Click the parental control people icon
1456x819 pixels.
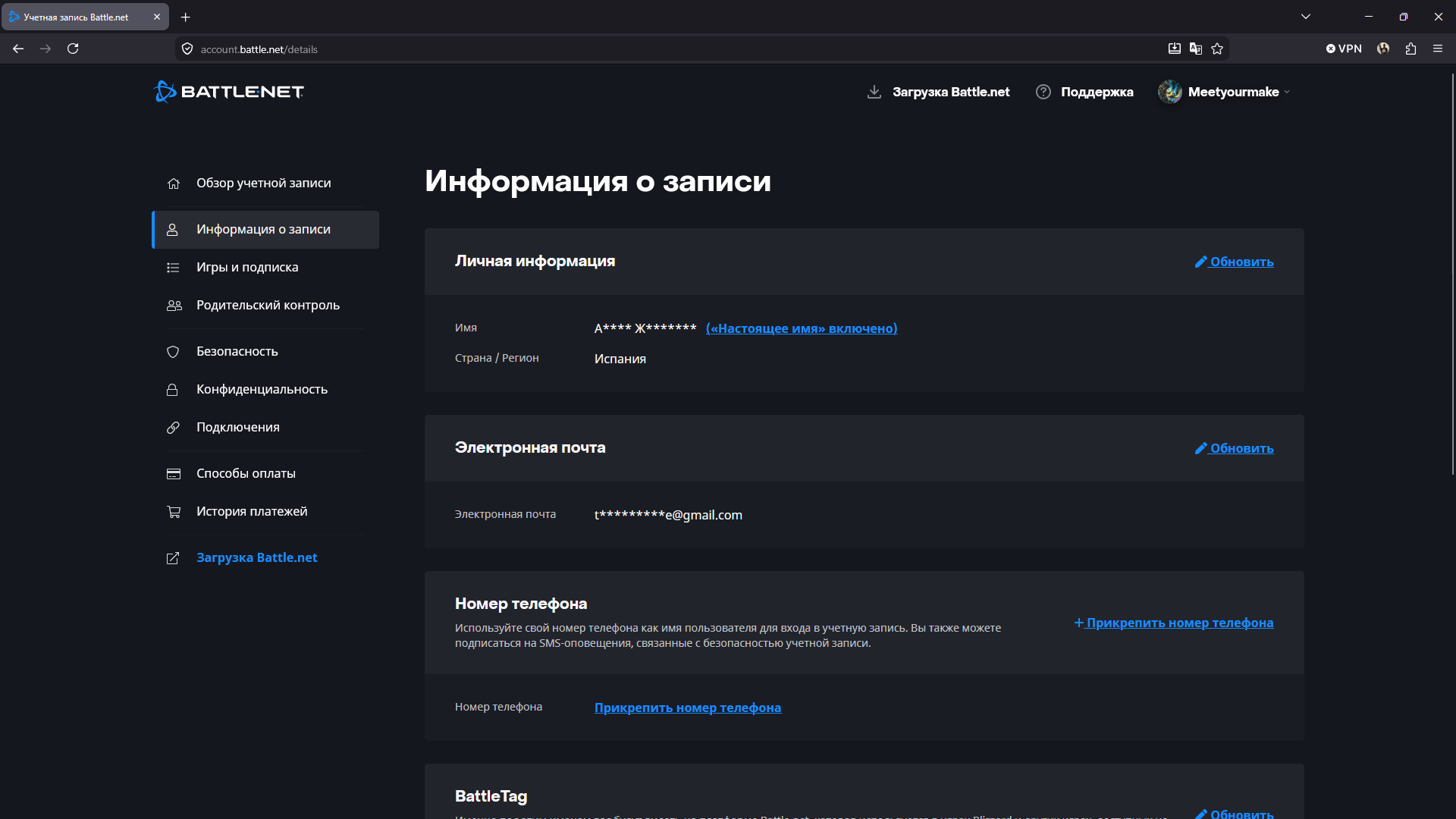tap(174, 306)
